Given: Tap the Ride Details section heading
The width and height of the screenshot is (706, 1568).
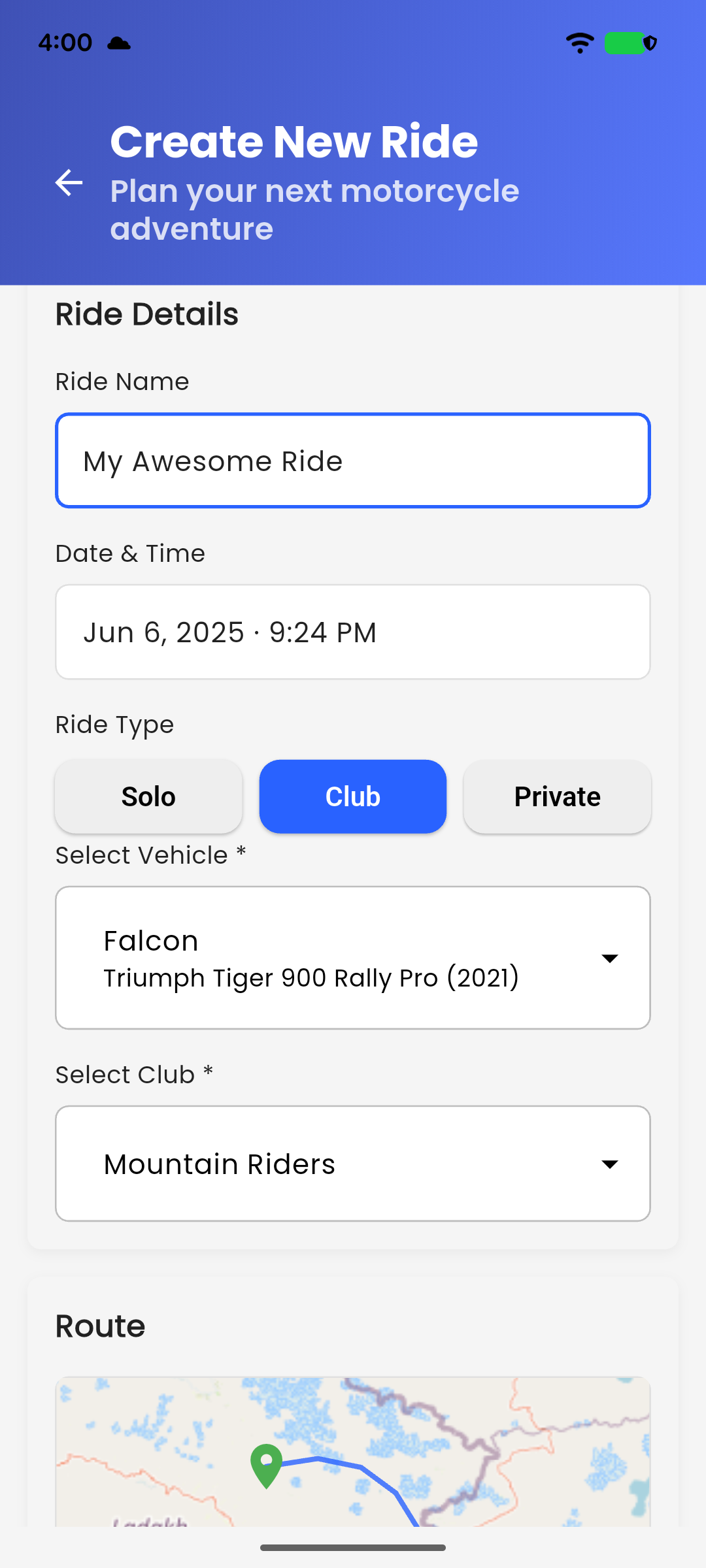Looking at the screenshot, I should pyautogui.click(x=147, y=314).
